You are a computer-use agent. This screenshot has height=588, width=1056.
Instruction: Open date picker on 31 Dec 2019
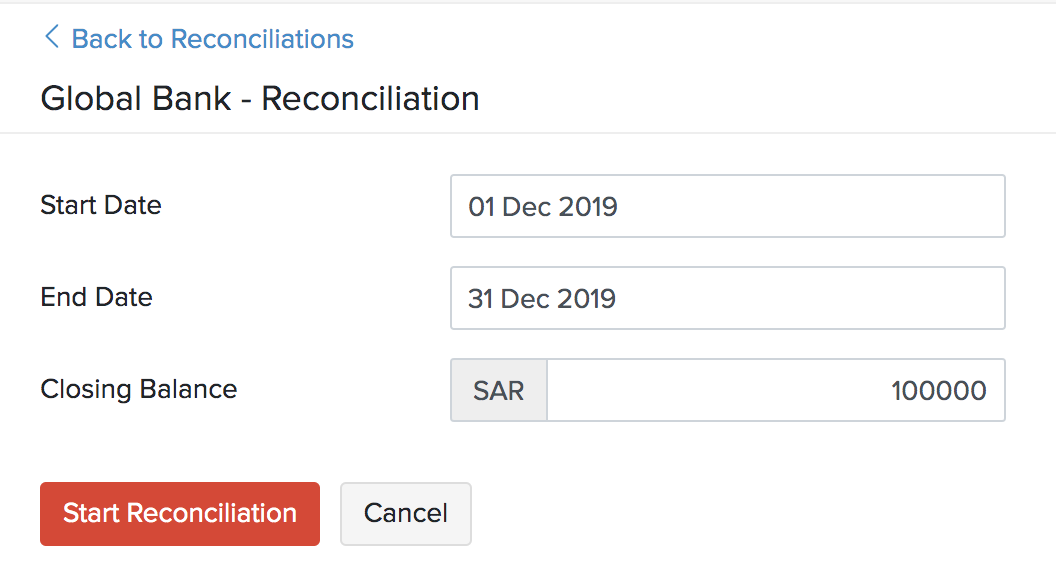pos(542,298)
